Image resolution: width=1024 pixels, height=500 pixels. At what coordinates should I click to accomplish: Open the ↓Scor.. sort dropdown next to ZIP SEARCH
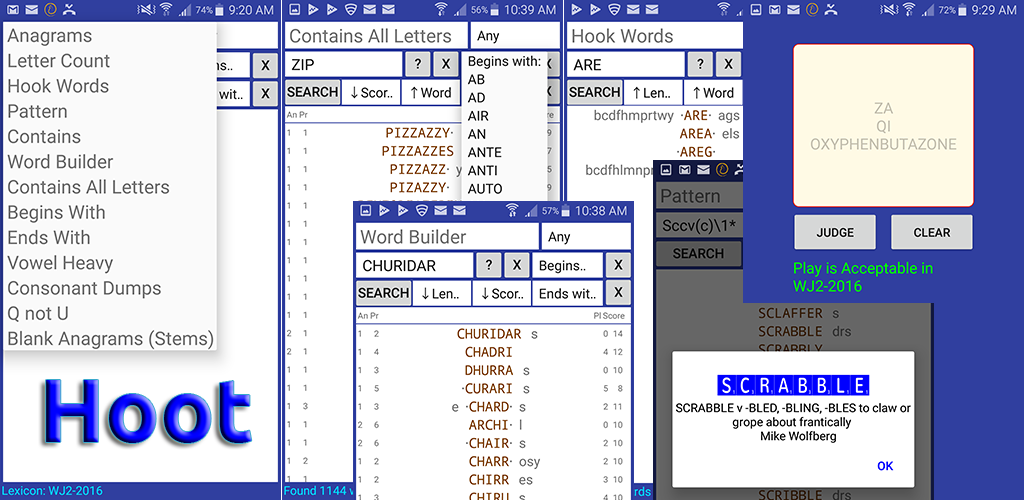click(370, 92)
